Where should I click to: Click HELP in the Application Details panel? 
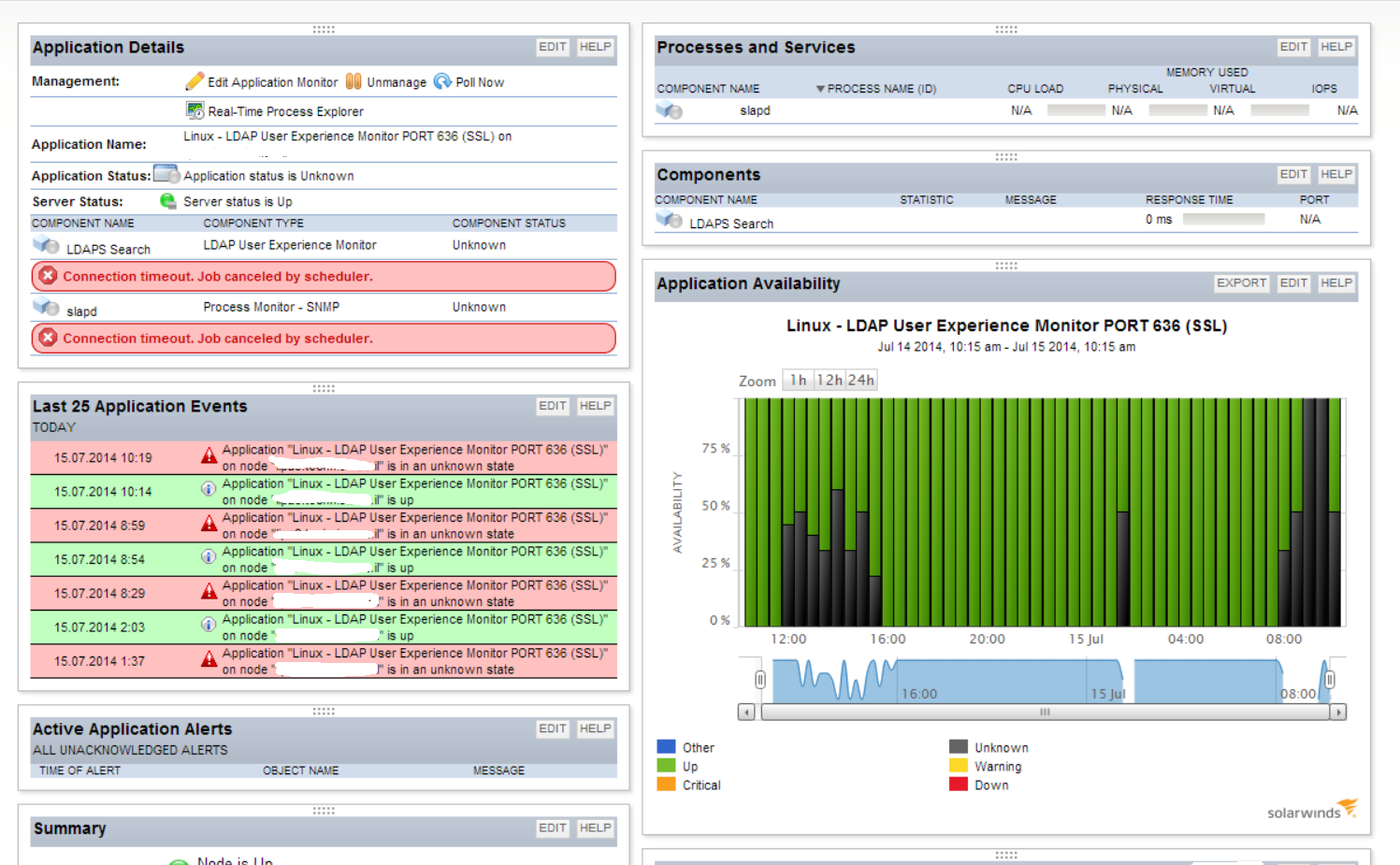click(595, 47)
